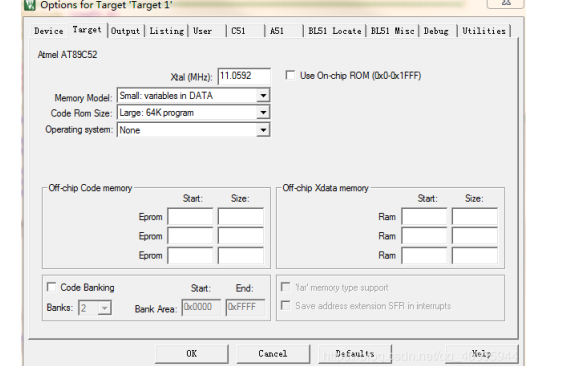Click first Ram Start field
587x366 pixels.
pos(424,217)
